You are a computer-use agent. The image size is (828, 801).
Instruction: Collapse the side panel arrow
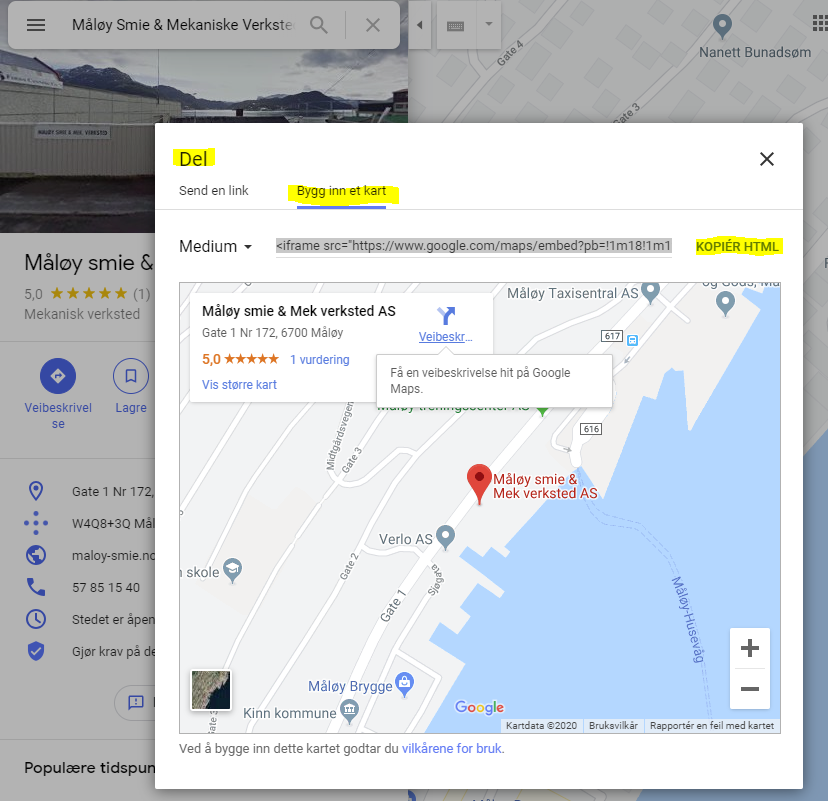pyautogui.click(x=420, y=25)
